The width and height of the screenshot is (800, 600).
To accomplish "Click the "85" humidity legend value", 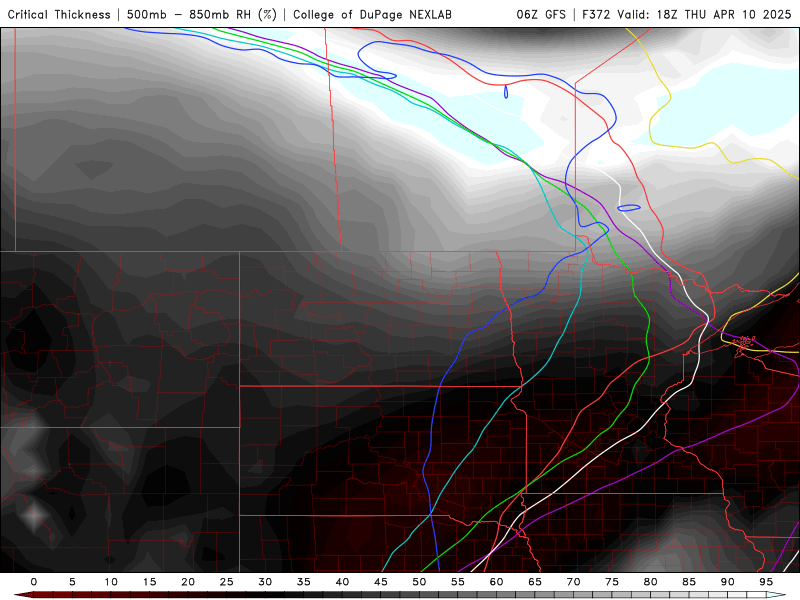I will tap(689, 582).
